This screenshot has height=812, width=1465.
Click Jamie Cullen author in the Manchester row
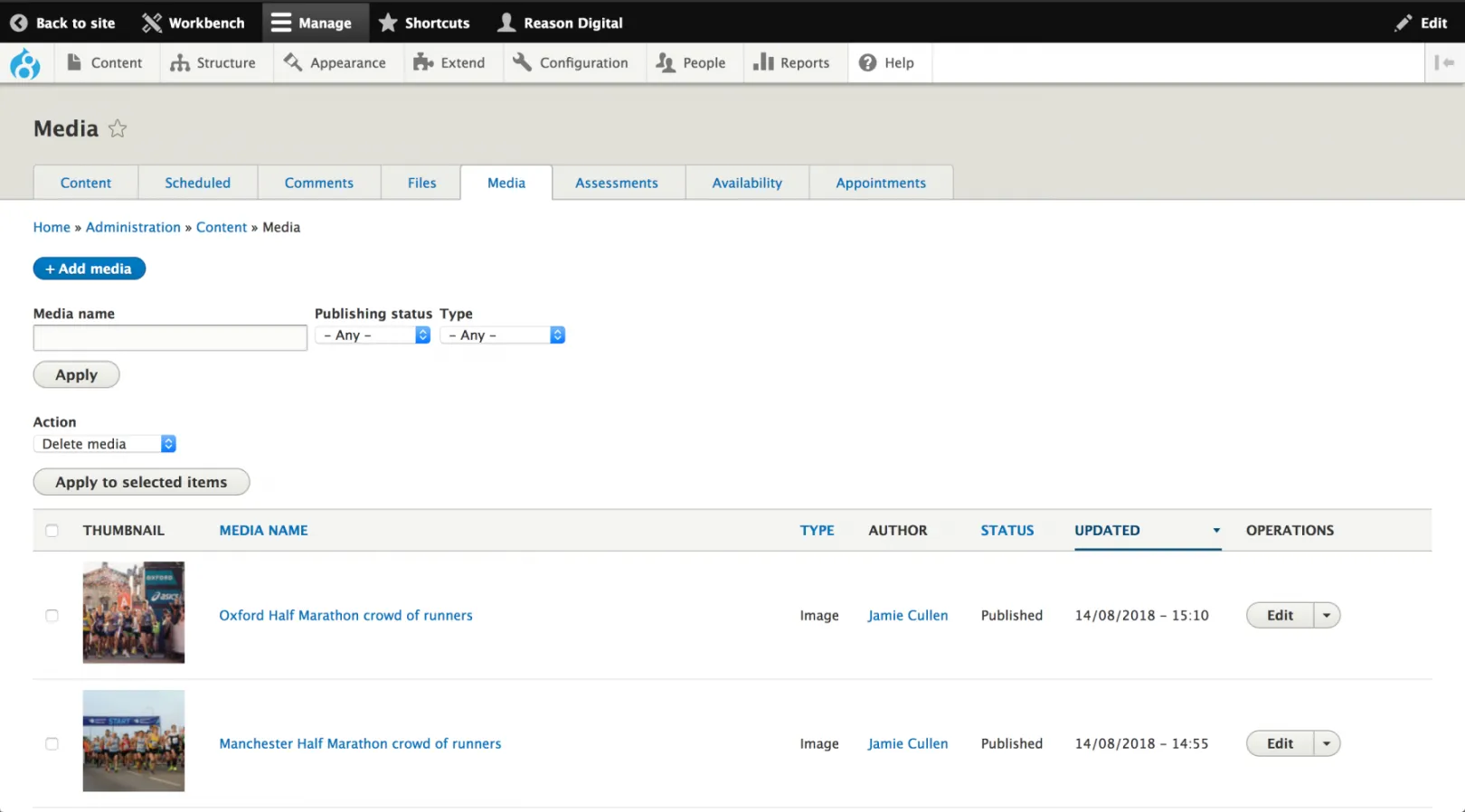pos(908,744)
